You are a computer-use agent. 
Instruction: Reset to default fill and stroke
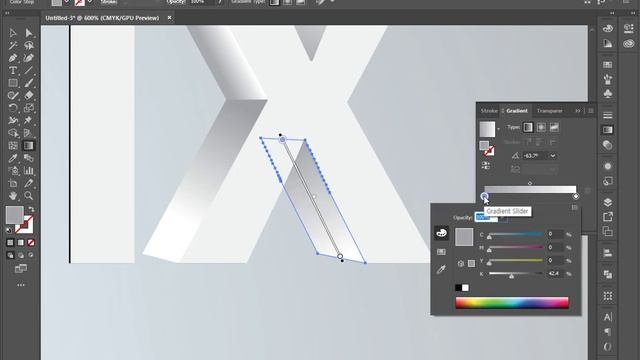9,231
